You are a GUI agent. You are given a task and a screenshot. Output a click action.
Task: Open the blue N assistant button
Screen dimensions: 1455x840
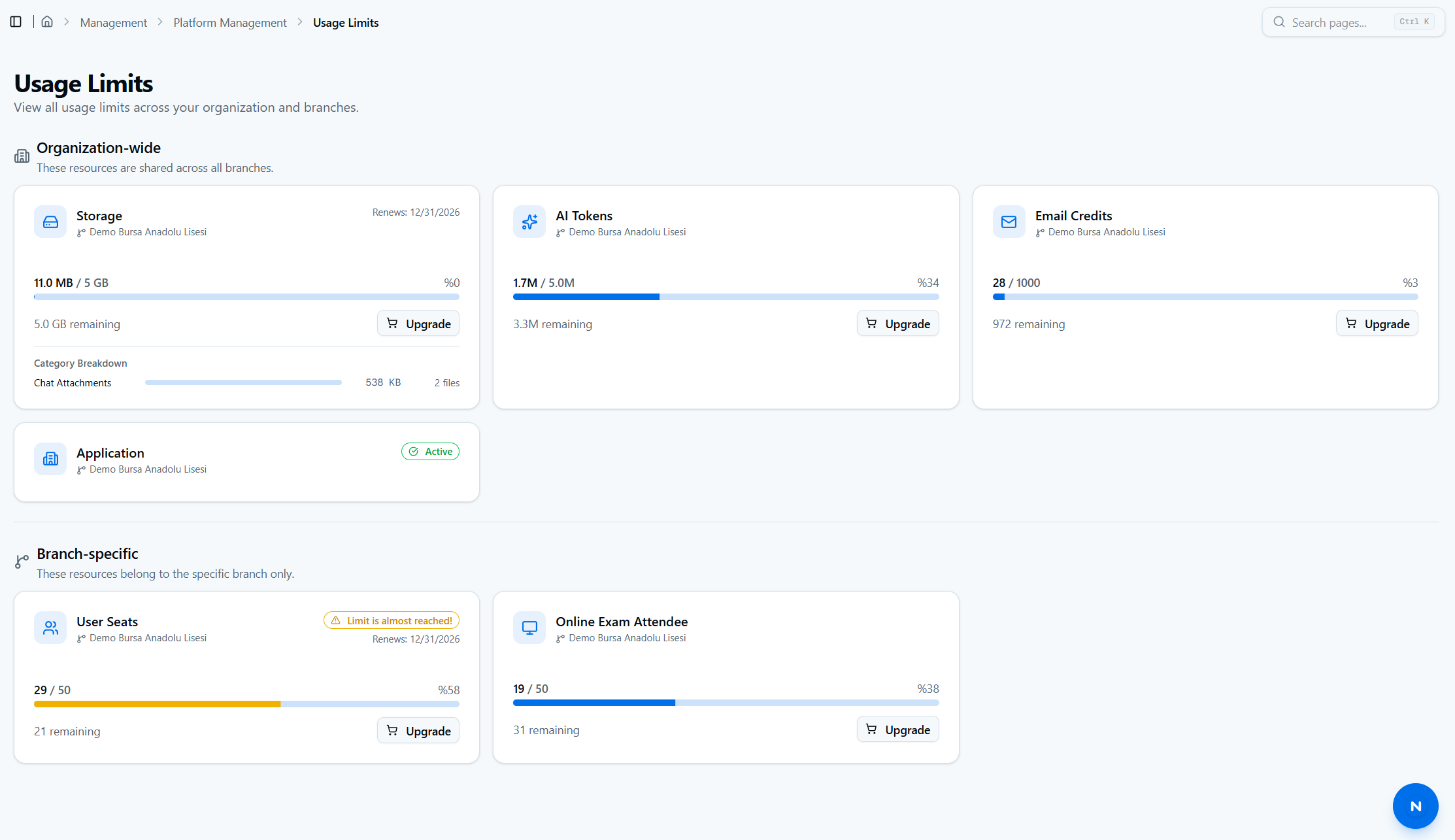pos(1415,806)
